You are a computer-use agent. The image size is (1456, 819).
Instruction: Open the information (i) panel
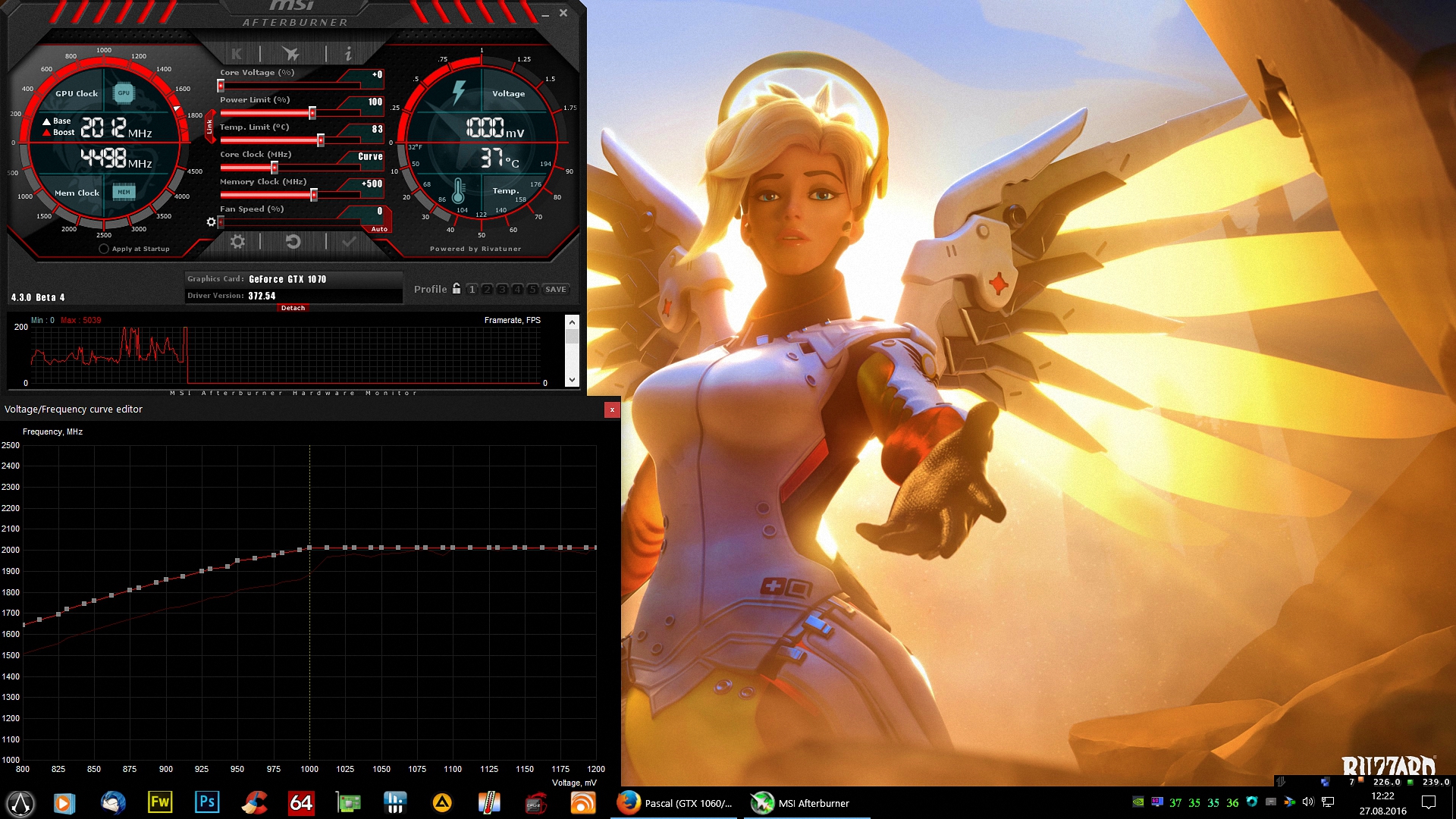[348, 54]
